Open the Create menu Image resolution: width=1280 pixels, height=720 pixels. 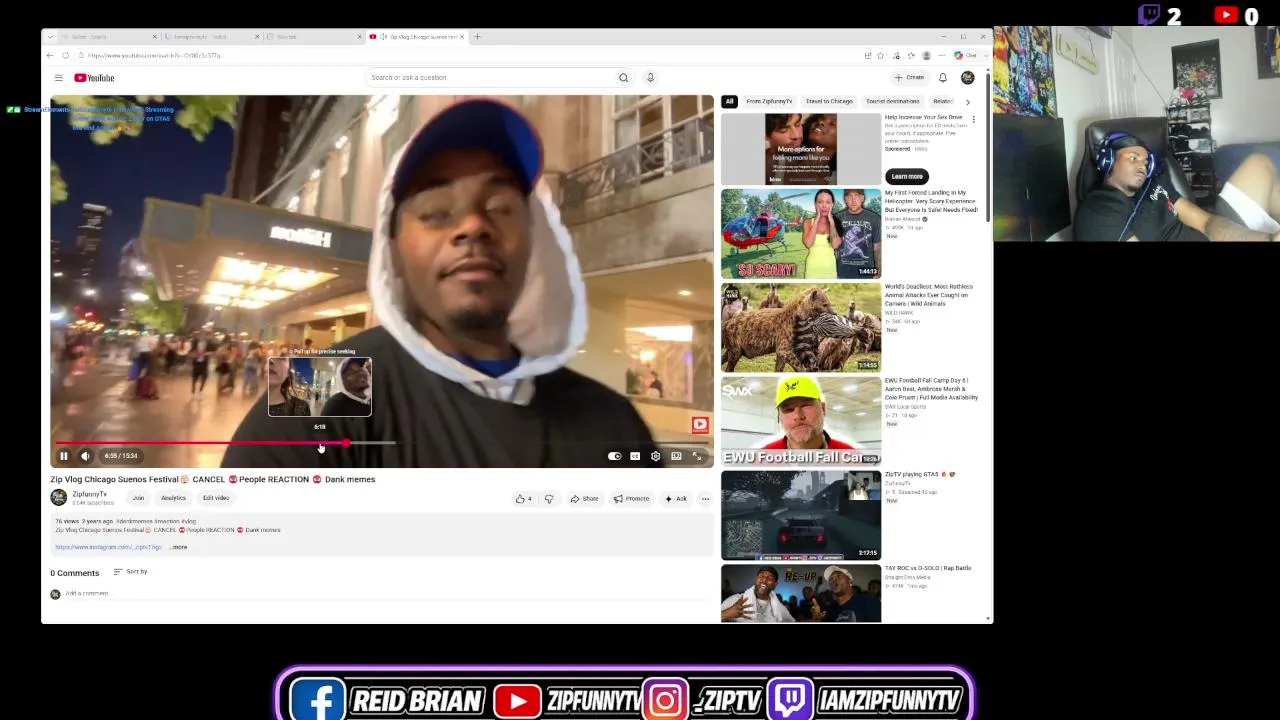click(x=910, y=78)
